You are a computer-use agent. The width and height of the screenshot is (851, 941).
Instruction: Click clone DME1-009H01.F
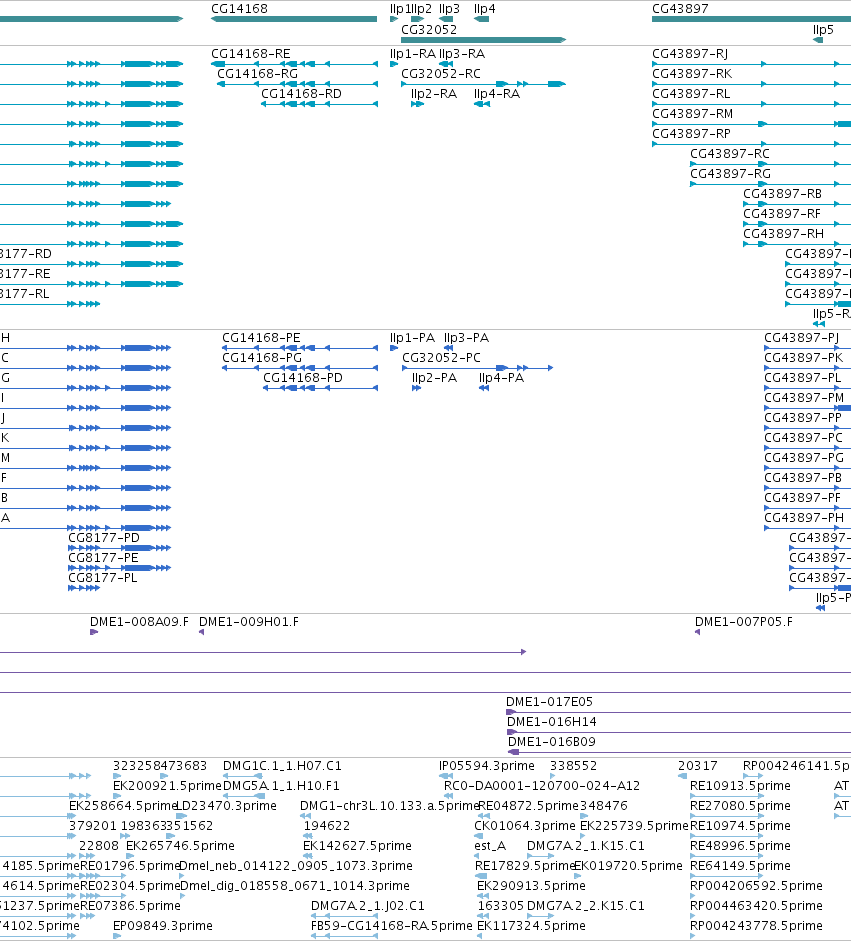coord(202,632)
